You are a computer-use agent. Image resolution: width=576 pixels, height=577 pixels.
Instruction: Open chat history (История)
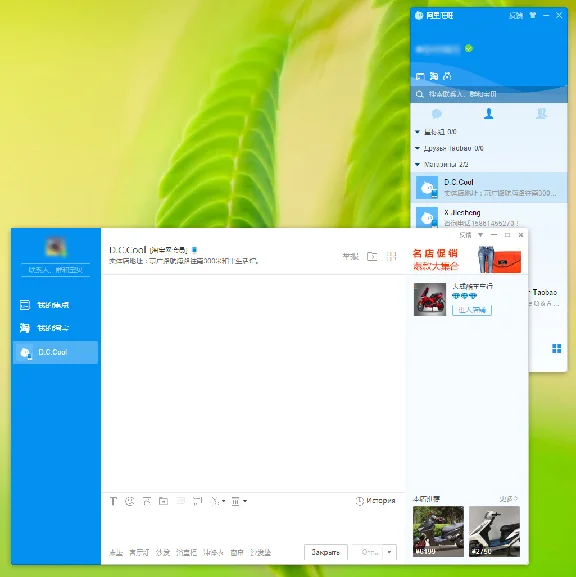click(375, 501)
